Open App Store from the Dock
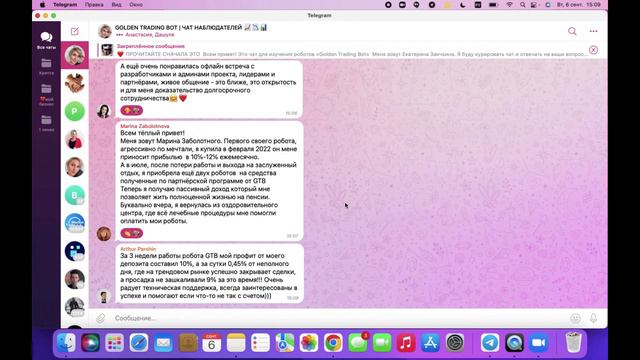 click(x=430, y=342)
